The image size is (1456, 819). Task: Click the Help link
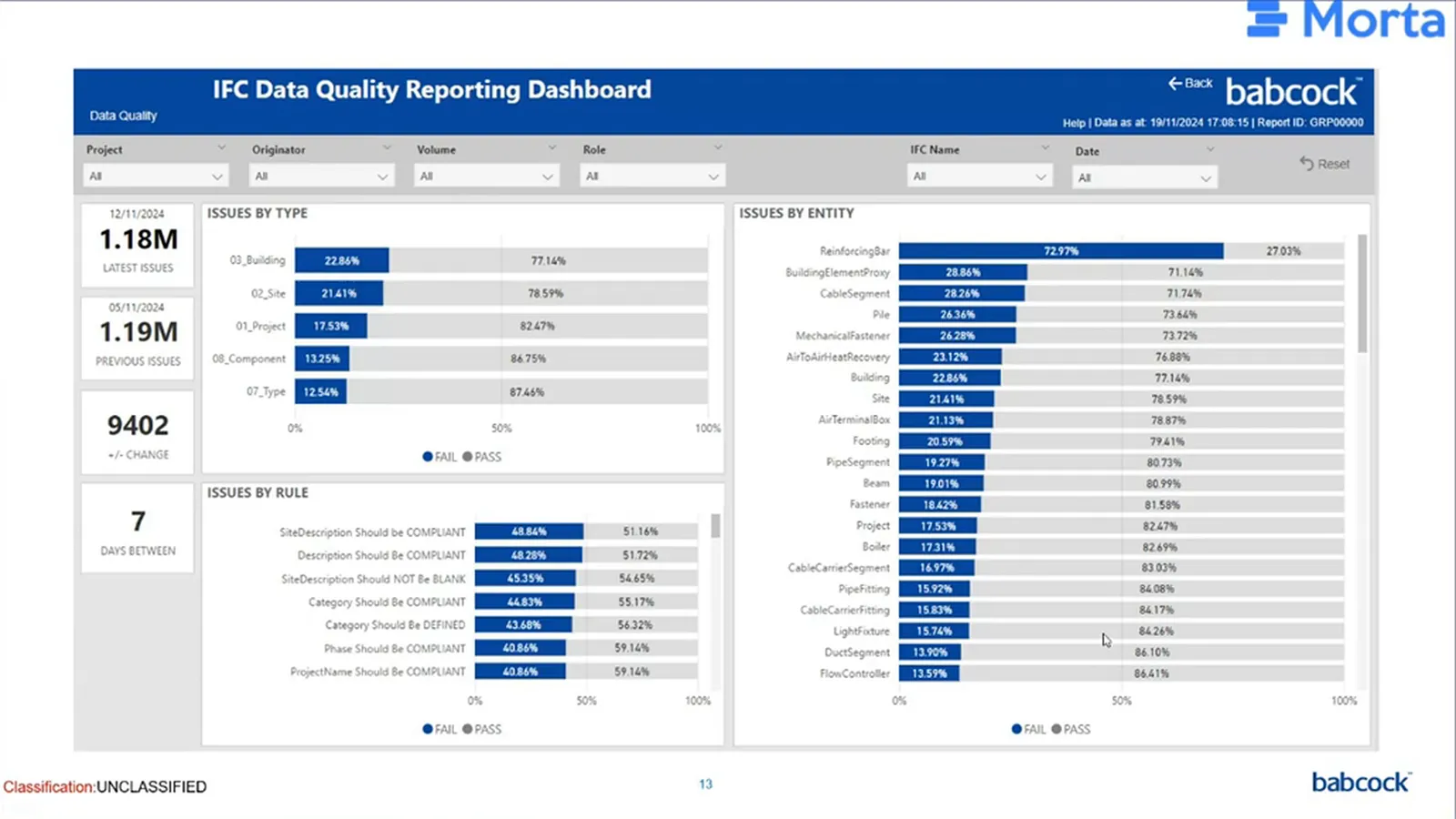1074,123
